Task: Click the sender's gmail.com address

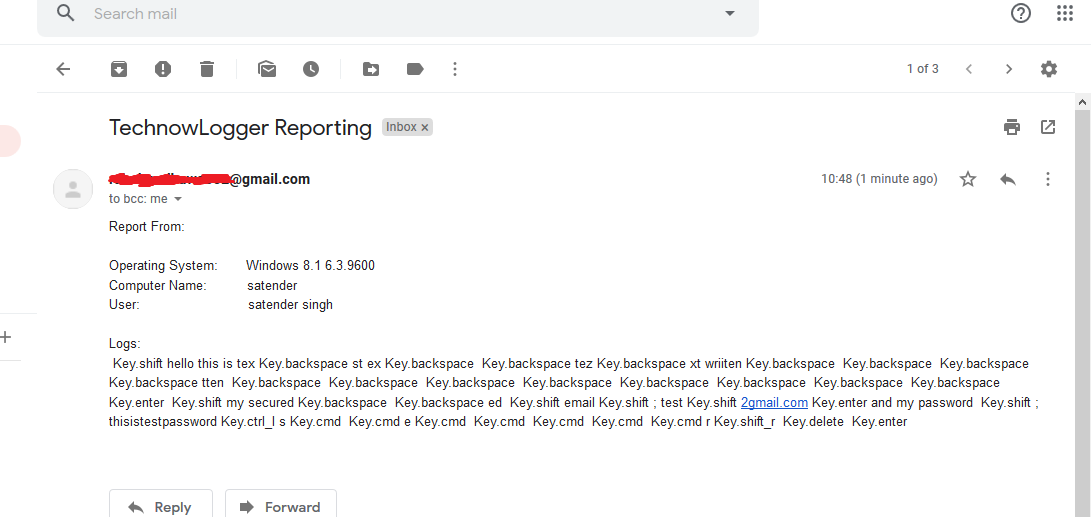Action: point(209,179)
